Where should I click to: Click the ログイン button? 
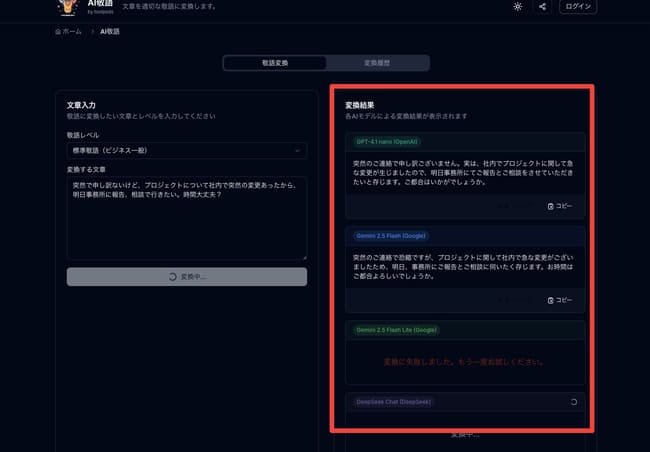point(578,7)
